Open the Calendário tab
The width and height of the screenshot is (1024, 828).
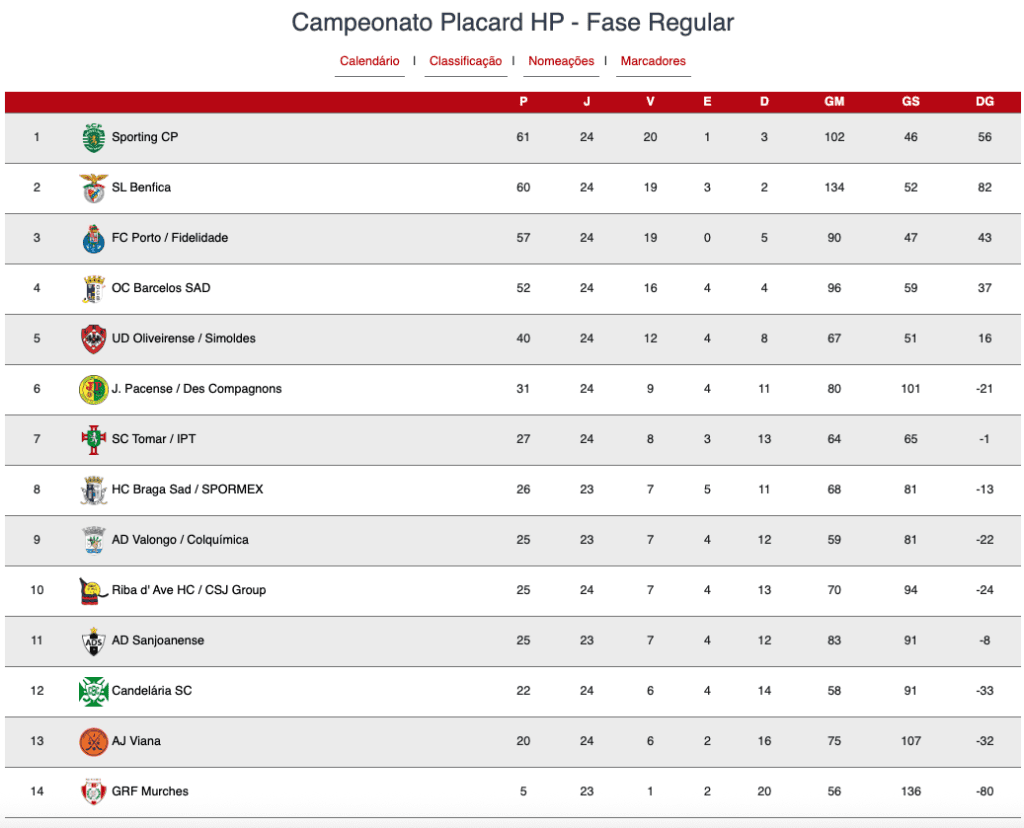pos(370,61)
